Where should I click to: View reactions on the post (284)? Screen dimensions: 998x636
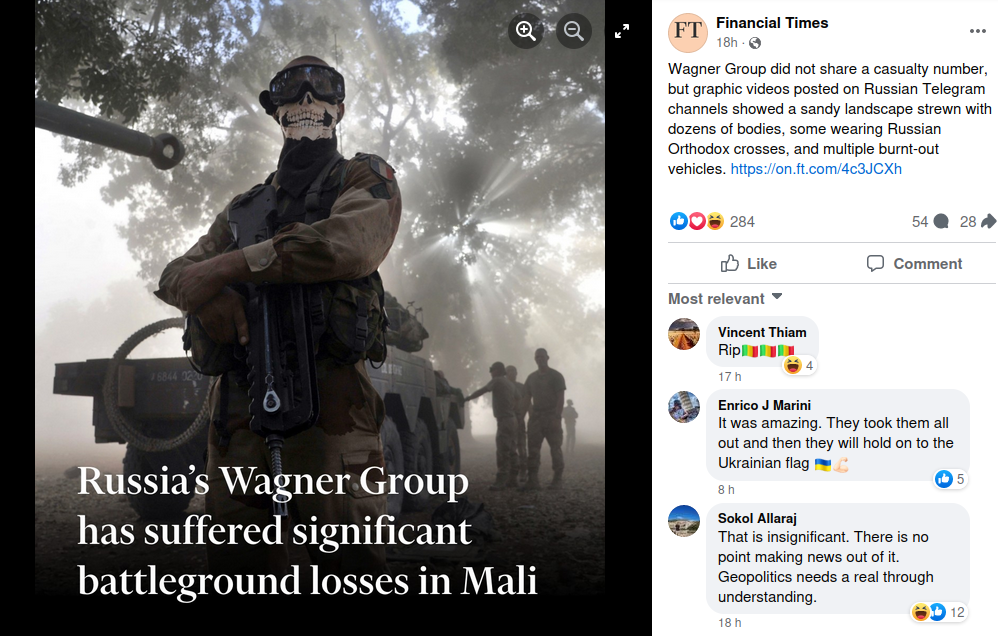[x=712, y=222]
